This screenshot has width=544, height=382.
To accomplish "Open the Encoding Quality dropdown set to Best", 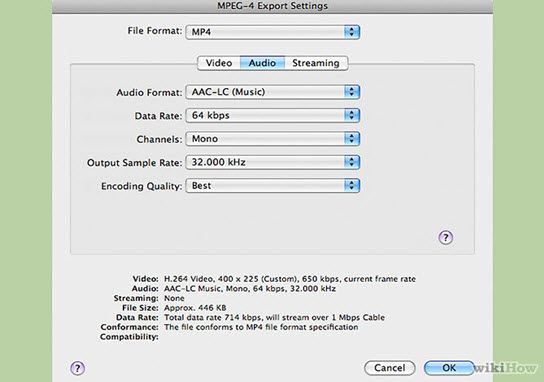I will (273, 186).
